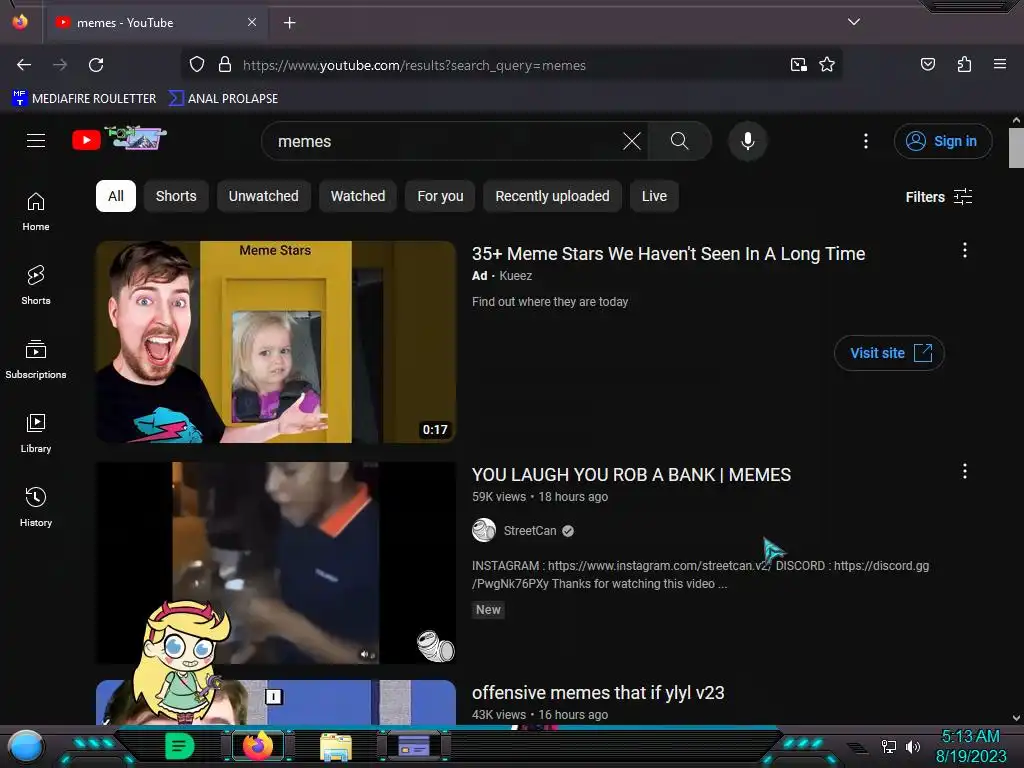
Task: Reload the current page
Action: click(97, 65)
